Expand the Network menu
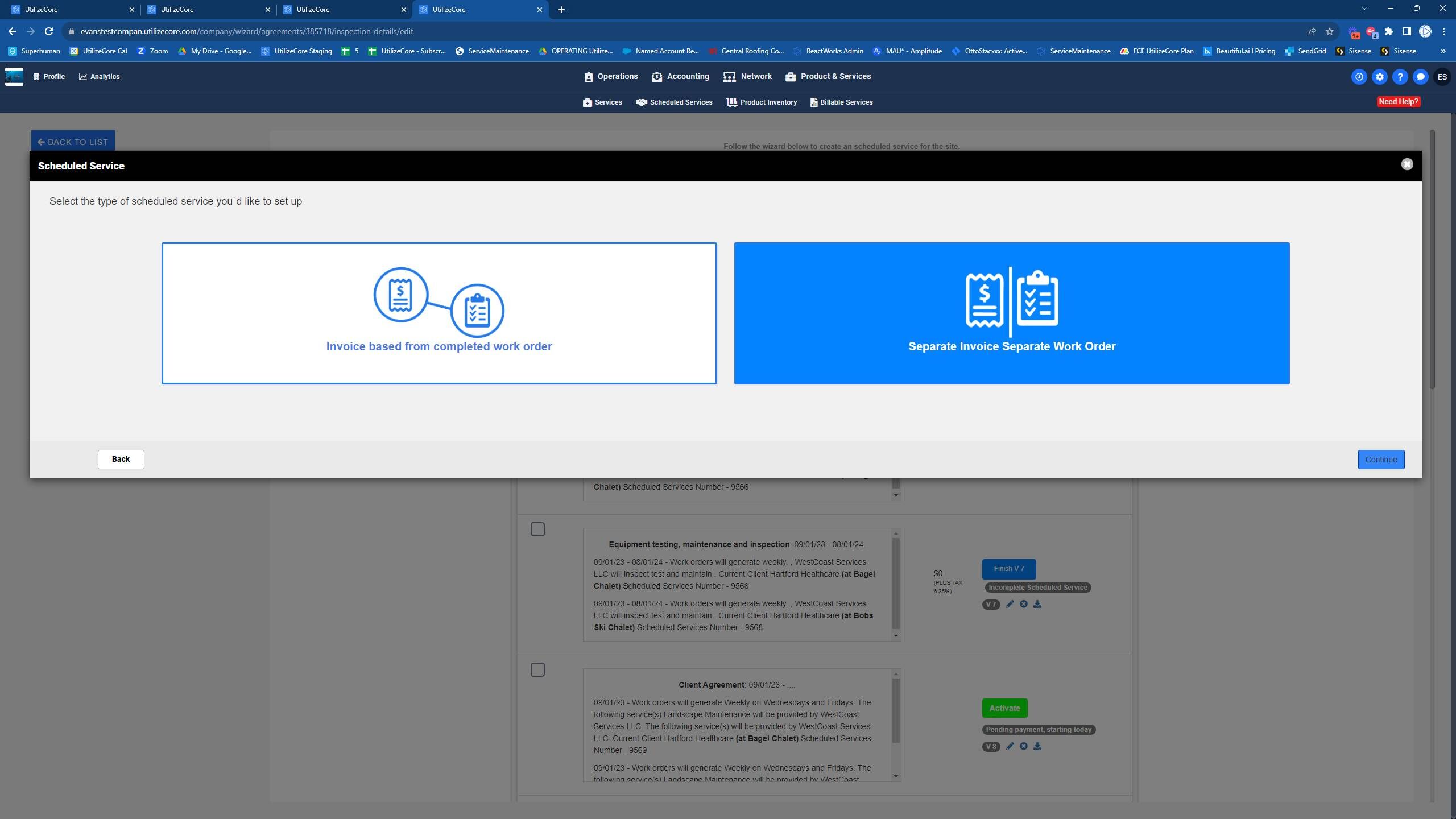Screen dimensions: 1456x819 click(747, 77)
